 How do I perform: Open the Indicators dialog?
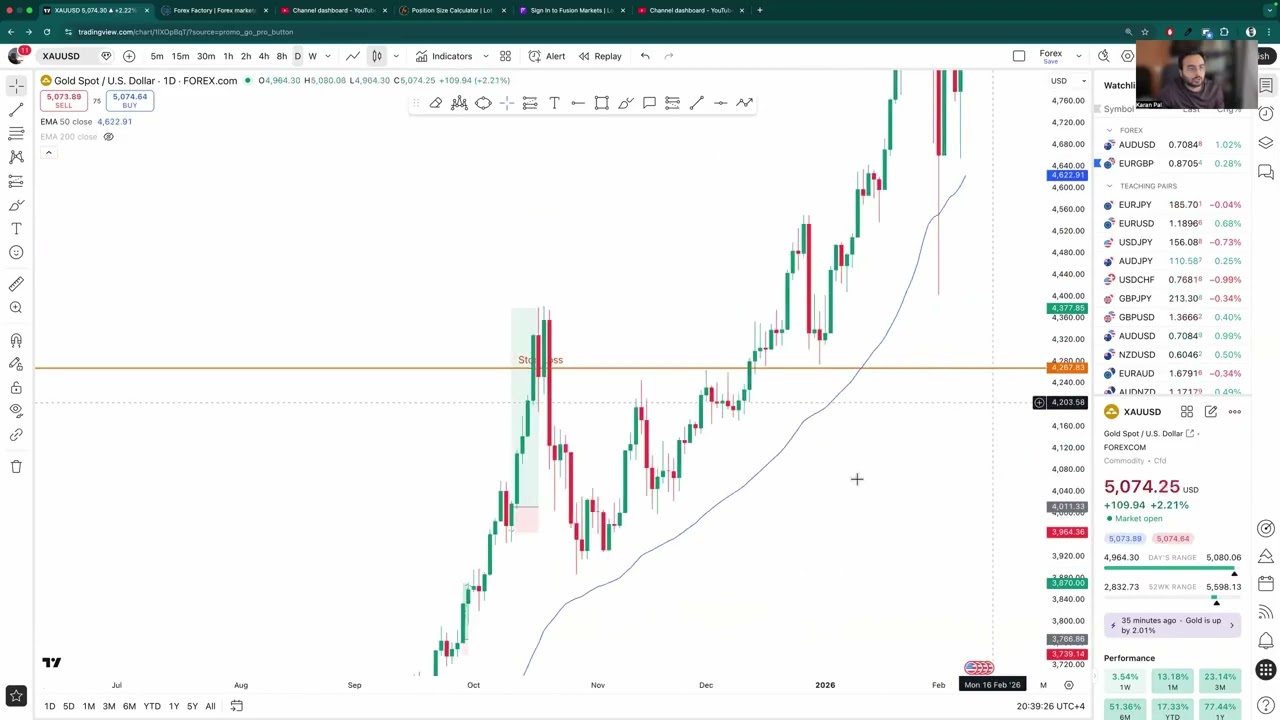(444, 56)
